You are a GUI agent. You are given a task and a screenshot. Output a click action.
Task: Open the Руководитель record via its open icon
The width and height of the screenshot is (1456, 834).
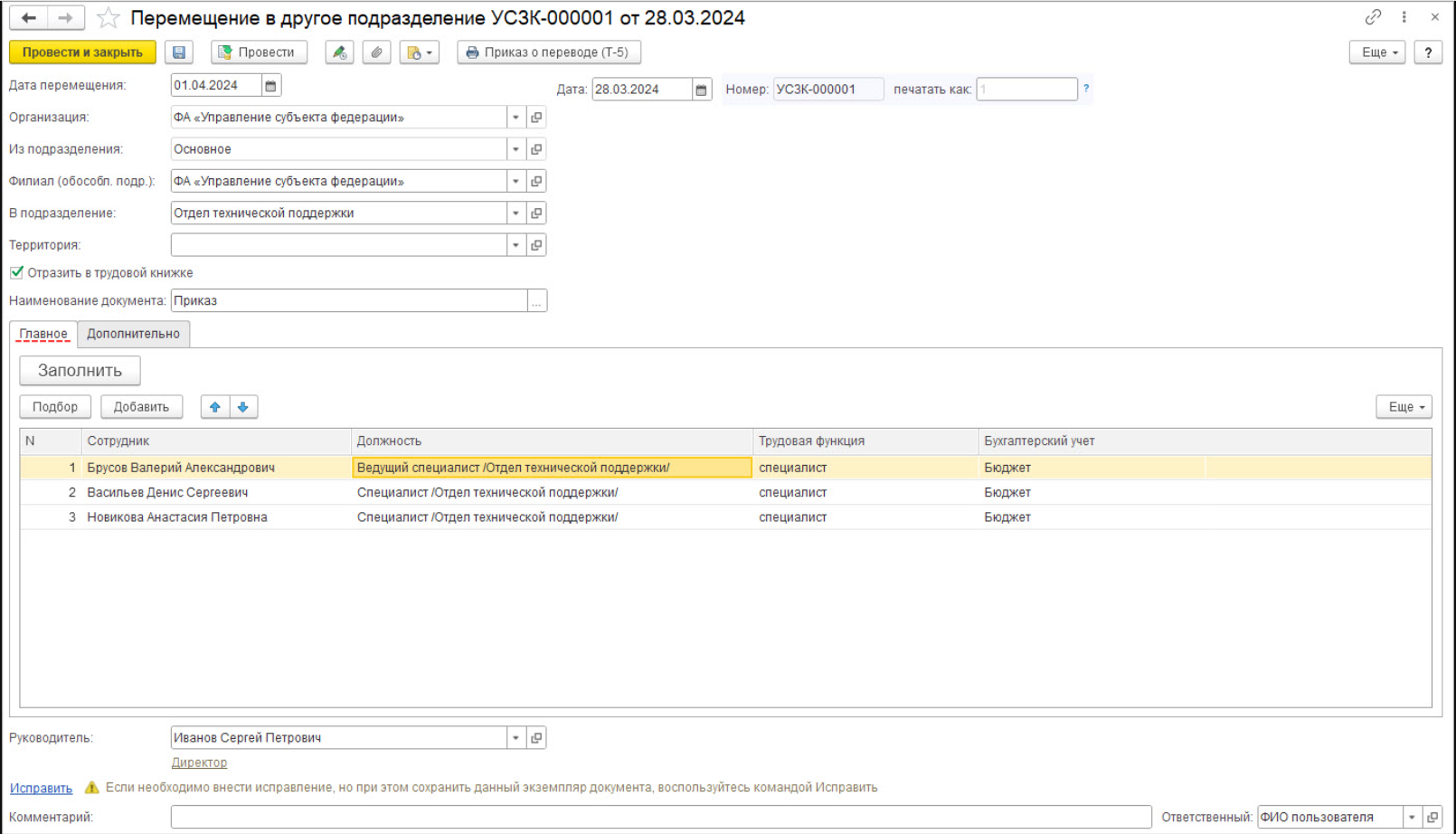(x=536, y=738)
